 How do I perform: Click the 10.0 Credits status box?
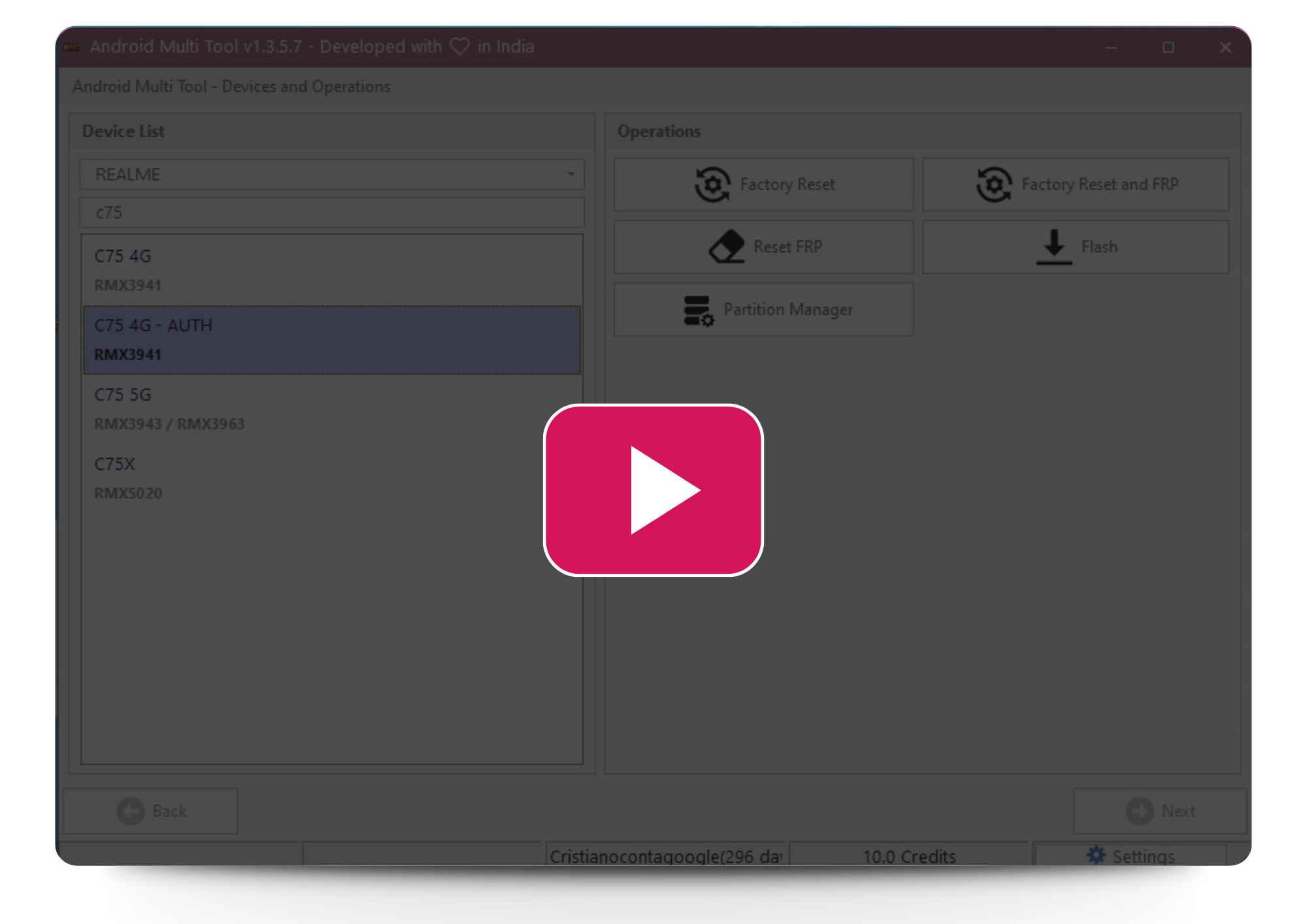point(908,855)
